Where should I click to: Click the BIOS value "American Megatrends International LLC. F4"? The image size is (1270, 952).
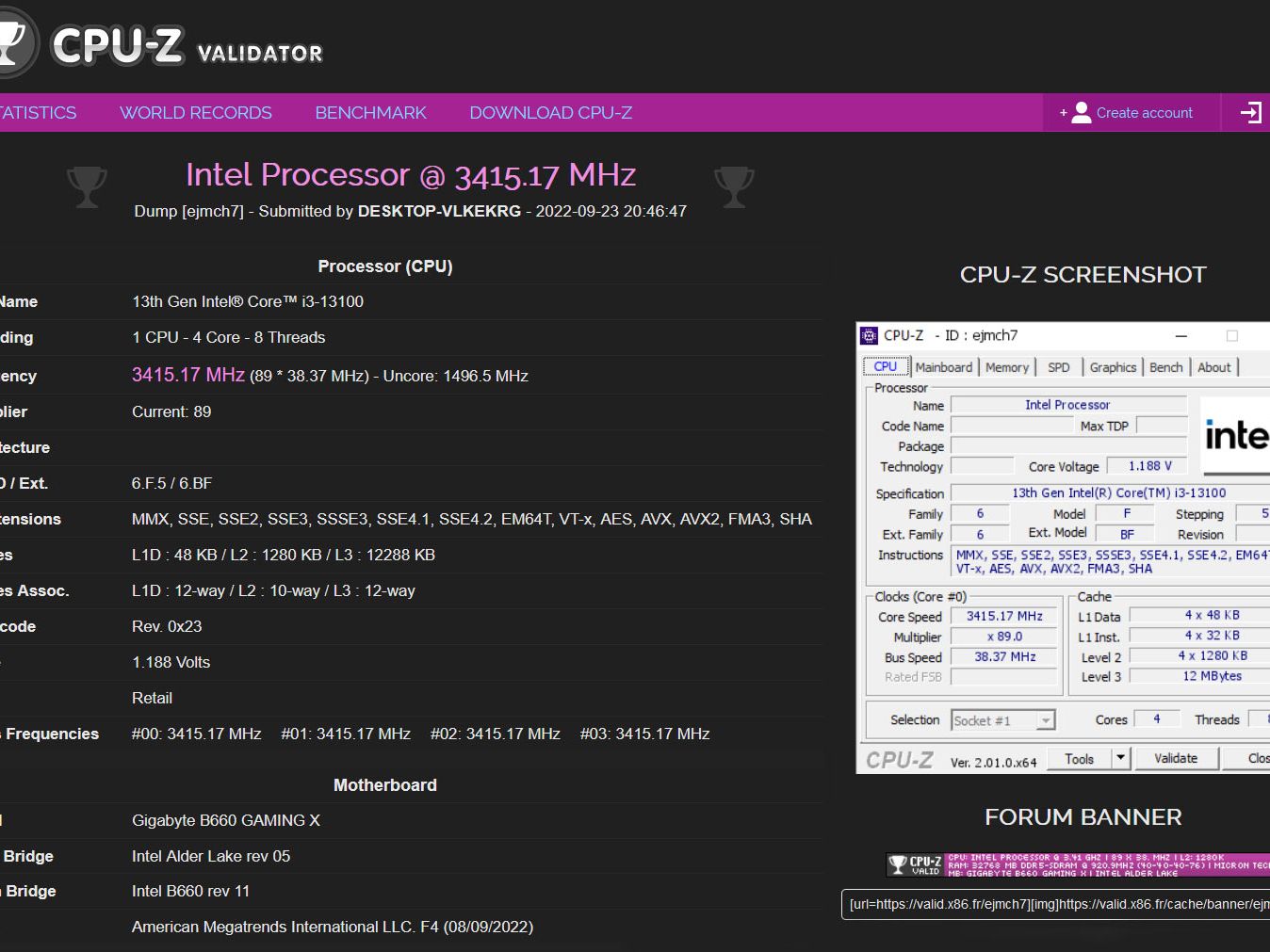point(333,928)
